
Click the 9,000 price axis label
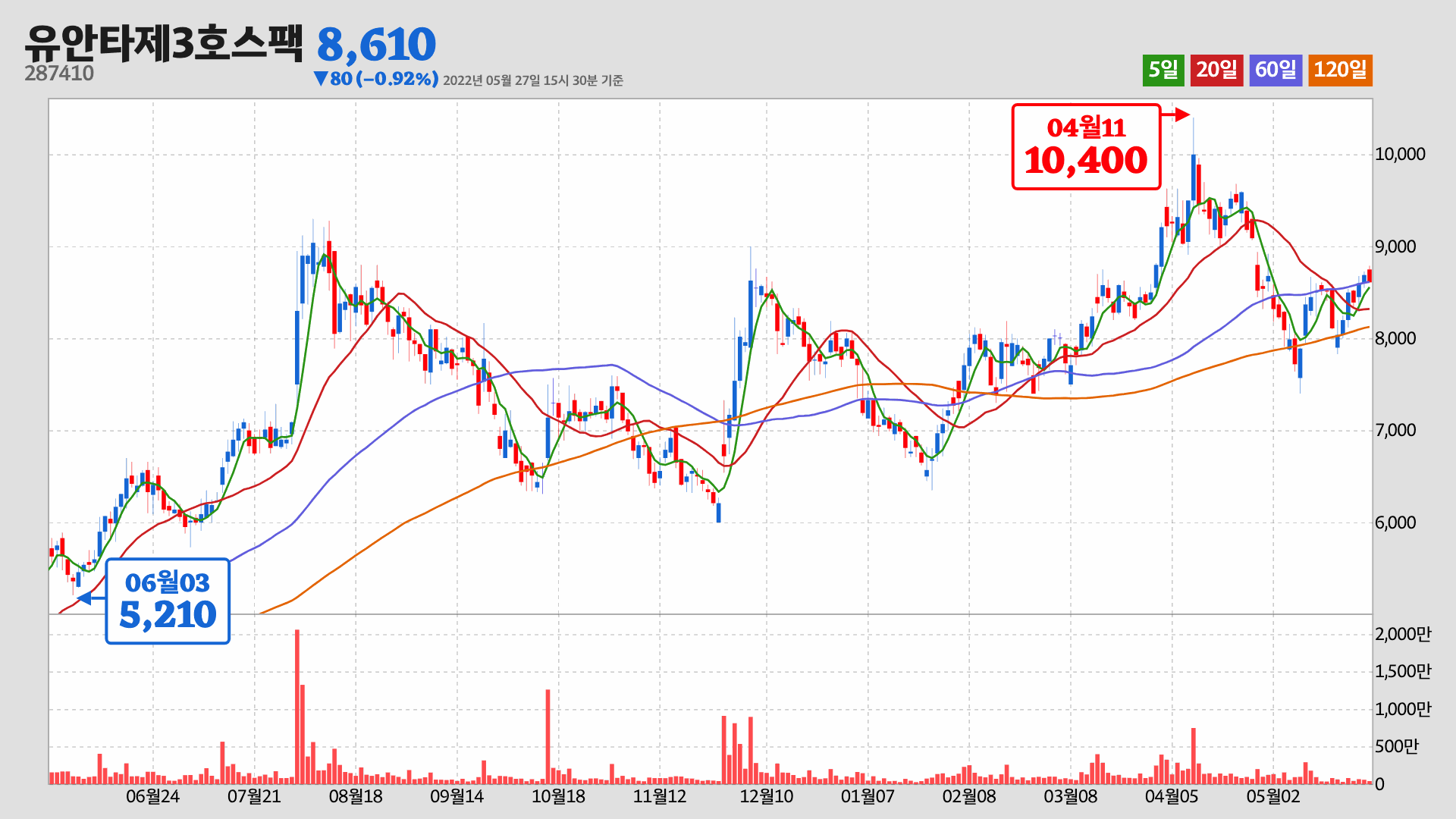pyautogui.click(x=1395, y=247)
